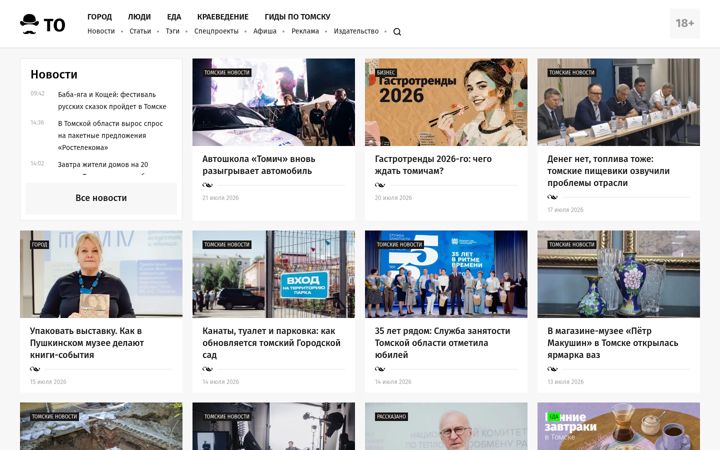
Task: Click the РАССКАЗАНО tag on bottom card
Action: pyautogui.click(x=392, y=417)
